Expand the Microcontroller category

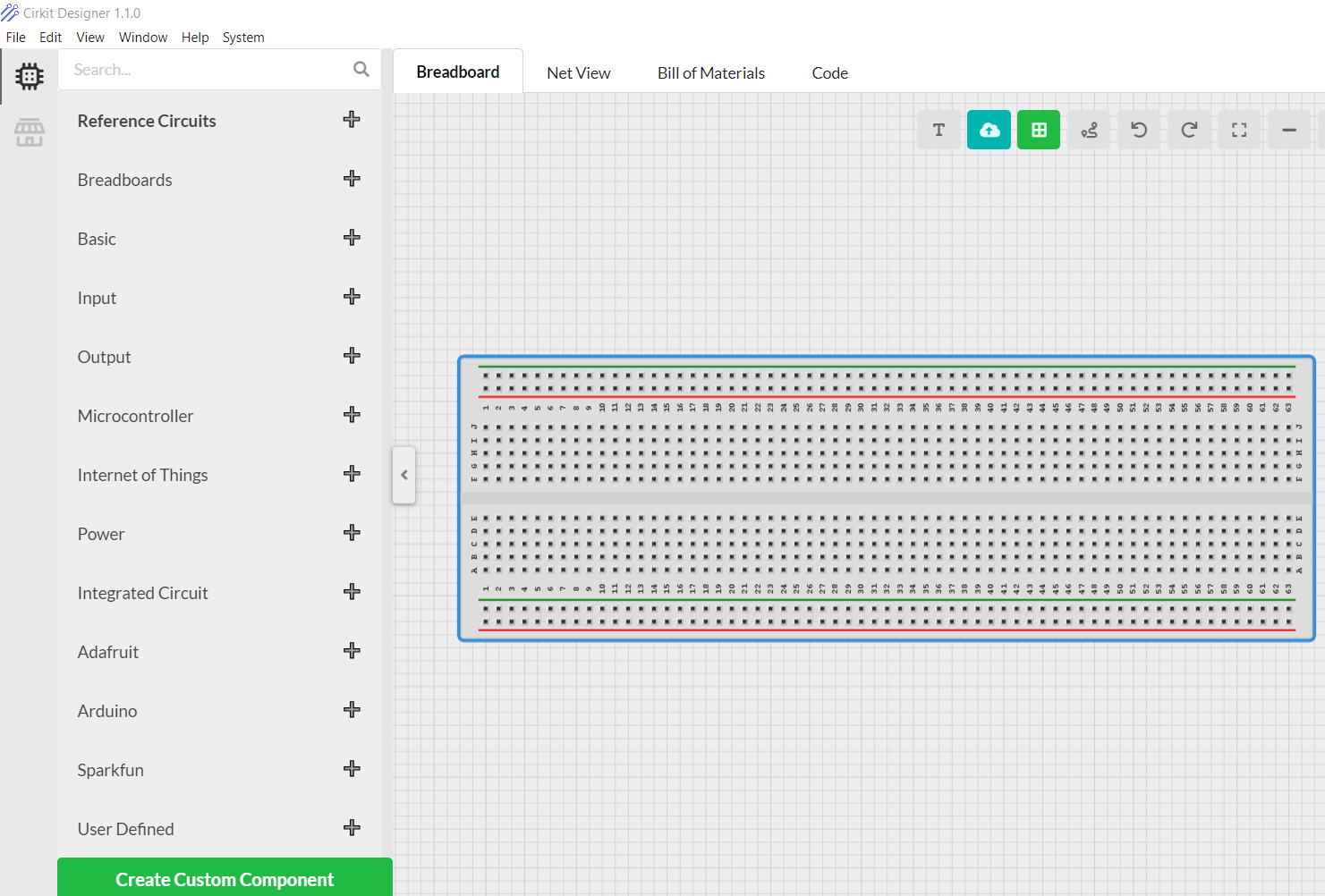[x=352, y=415]
